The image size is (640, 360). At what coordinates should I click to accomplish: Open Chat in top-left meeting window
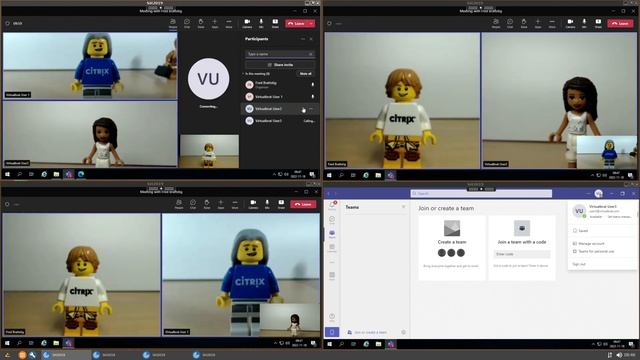187,23
